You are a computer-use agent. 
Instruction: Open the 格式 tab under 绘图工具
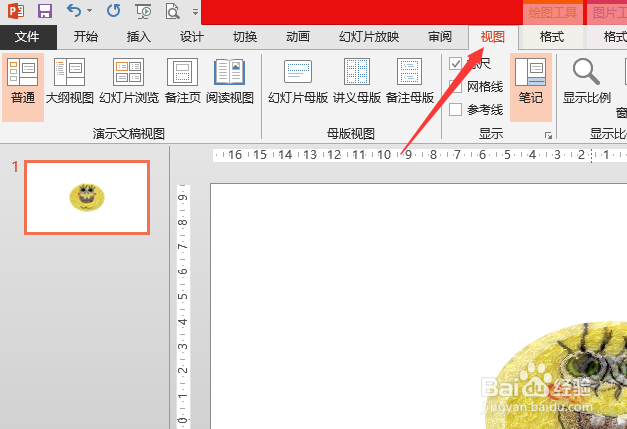click(x=552, y=37)
